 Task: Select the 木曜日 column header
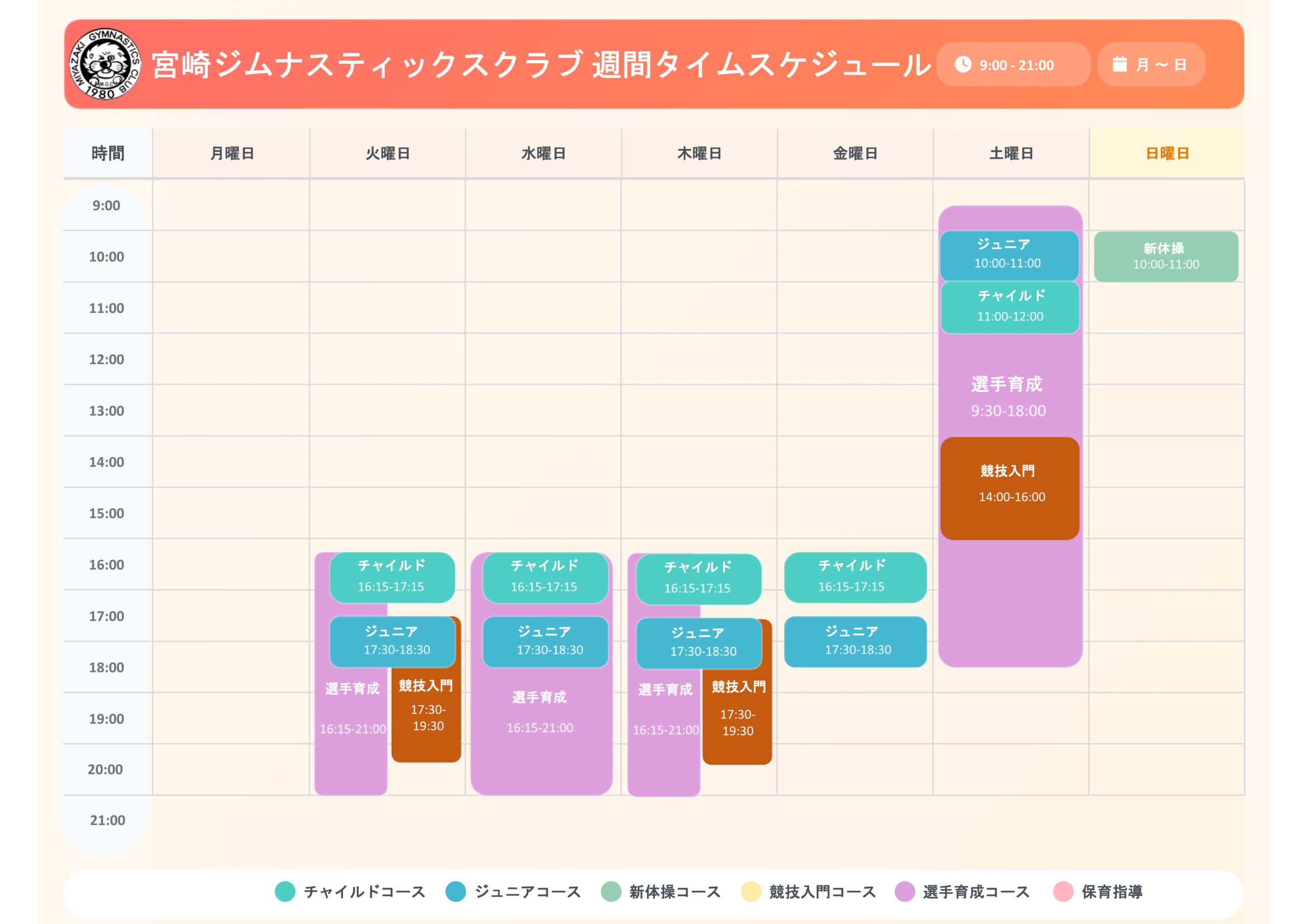(699, 153)
